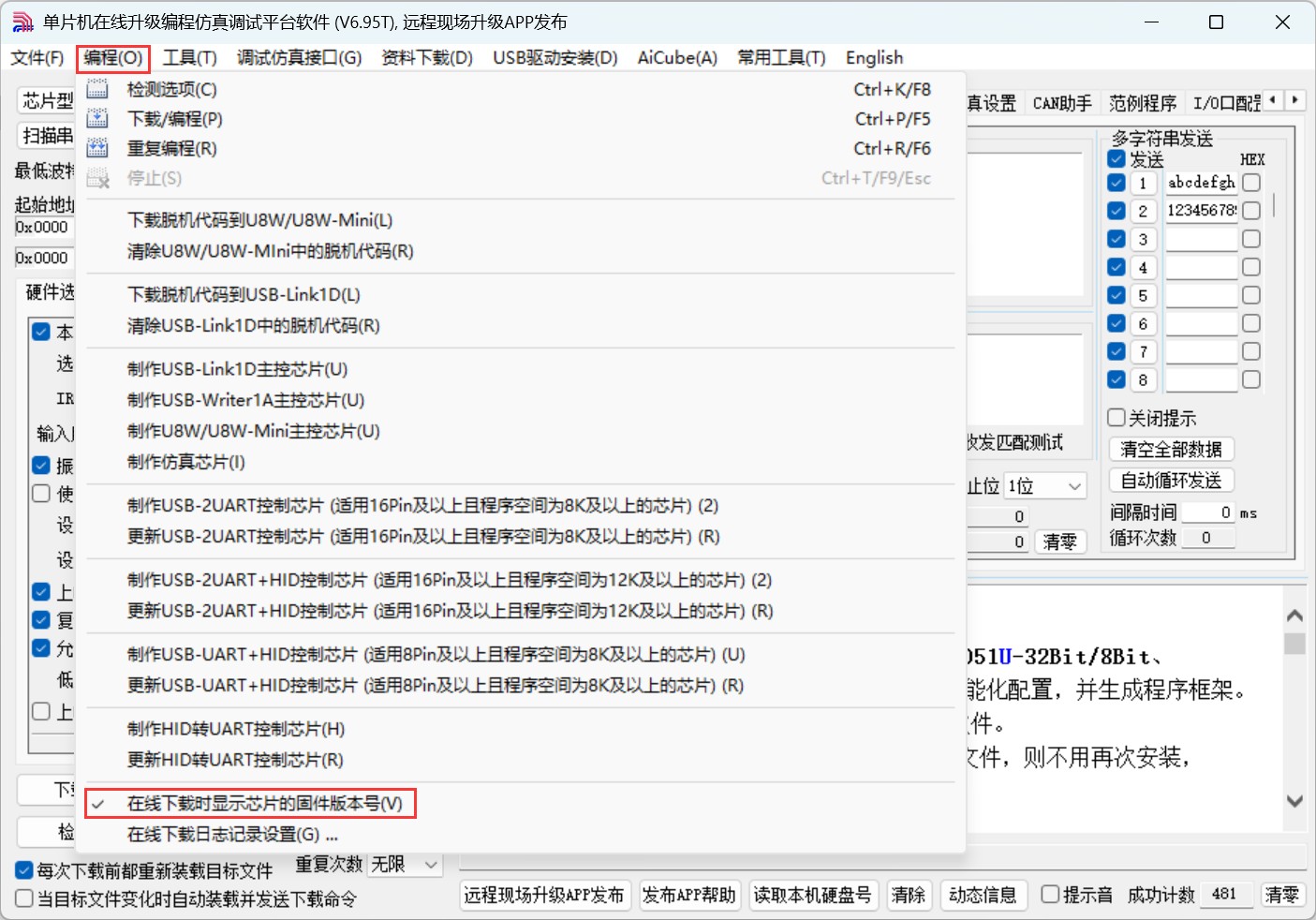Click the 读取本机硬盘号 button
This screenshot has width=1316, height=920.
click(x=812, y=895)
